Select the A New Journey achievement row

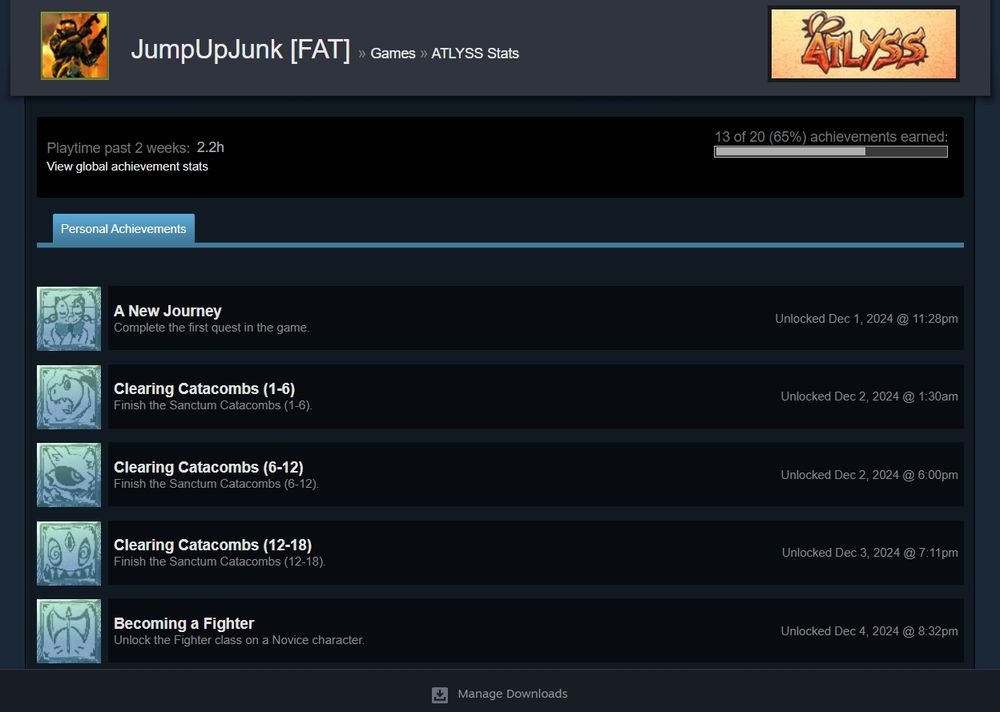point(500,318)
